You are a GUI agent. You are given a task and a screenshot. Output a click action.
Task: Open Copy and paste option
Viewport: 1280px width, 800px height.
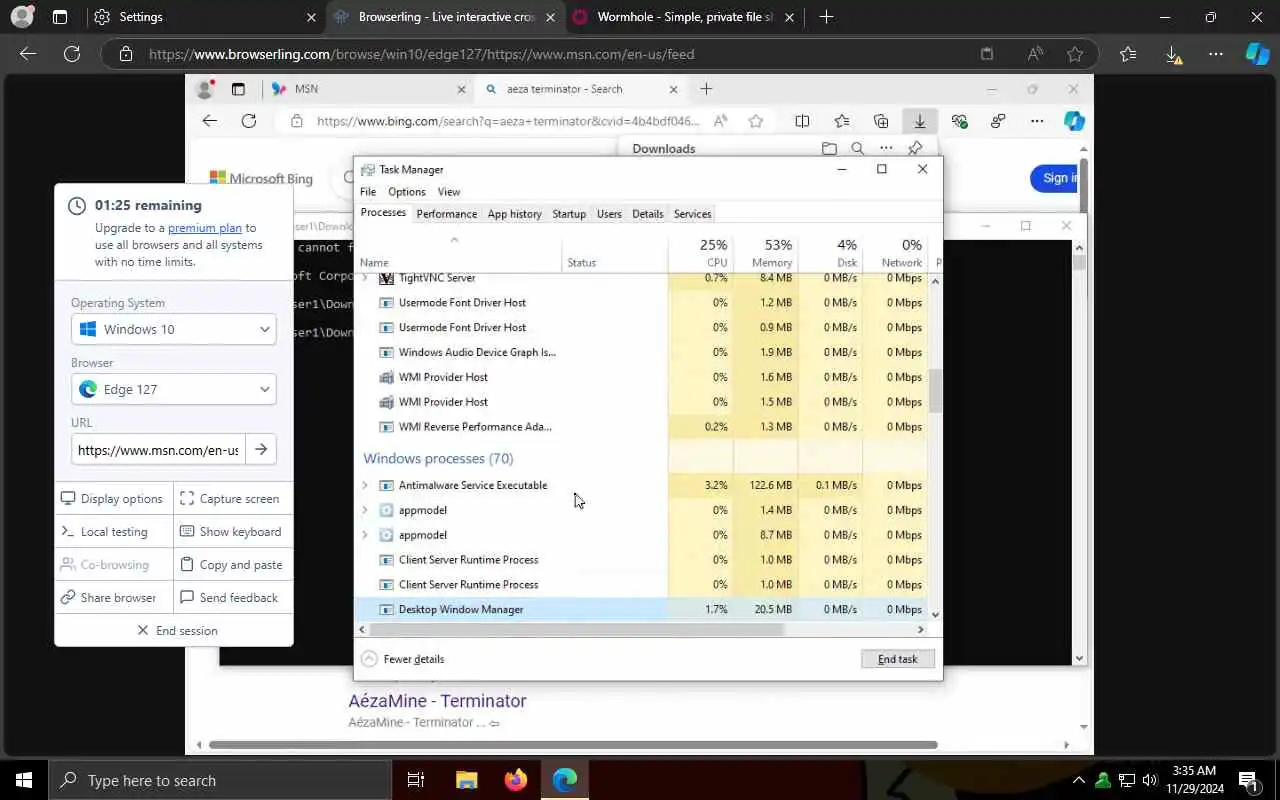coord(233,565)
